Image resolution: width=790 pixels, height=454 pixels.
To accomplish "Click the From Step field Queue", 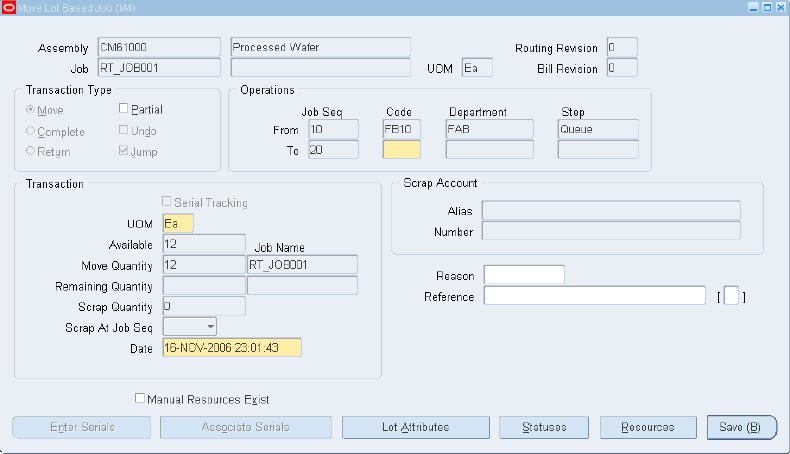I will tap(599, 129).
